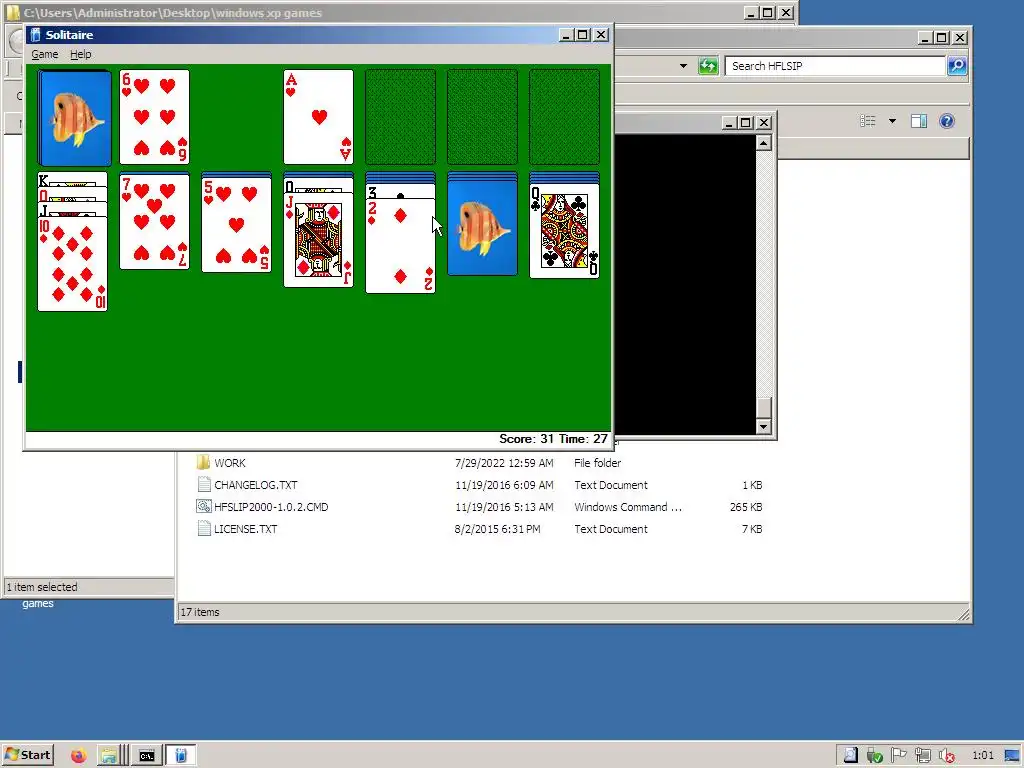Click the network tray icon
This screenshot has width=1024, height=768.
coord(922,756)
